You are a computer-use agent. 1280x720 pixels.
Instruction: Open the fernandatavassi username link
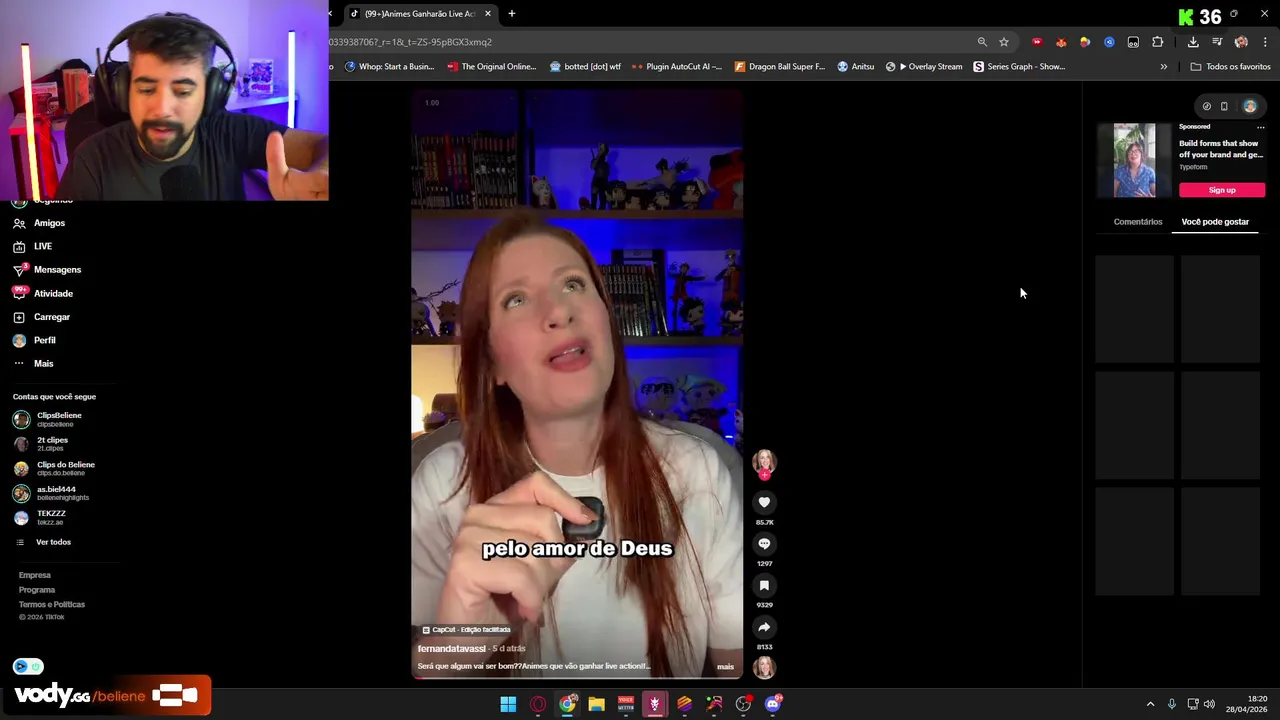(x=451, y=649)
